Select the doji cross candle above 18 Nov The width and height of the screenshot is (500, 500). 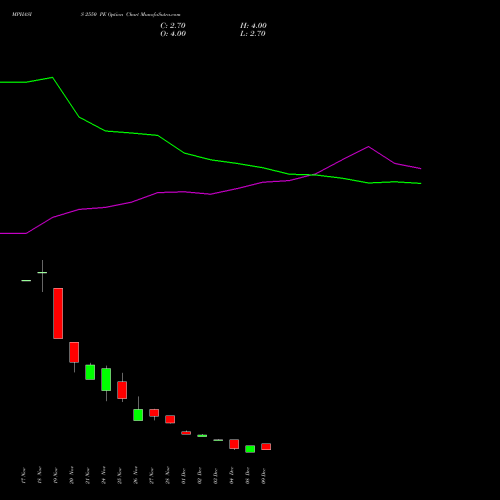coord(42,276)
